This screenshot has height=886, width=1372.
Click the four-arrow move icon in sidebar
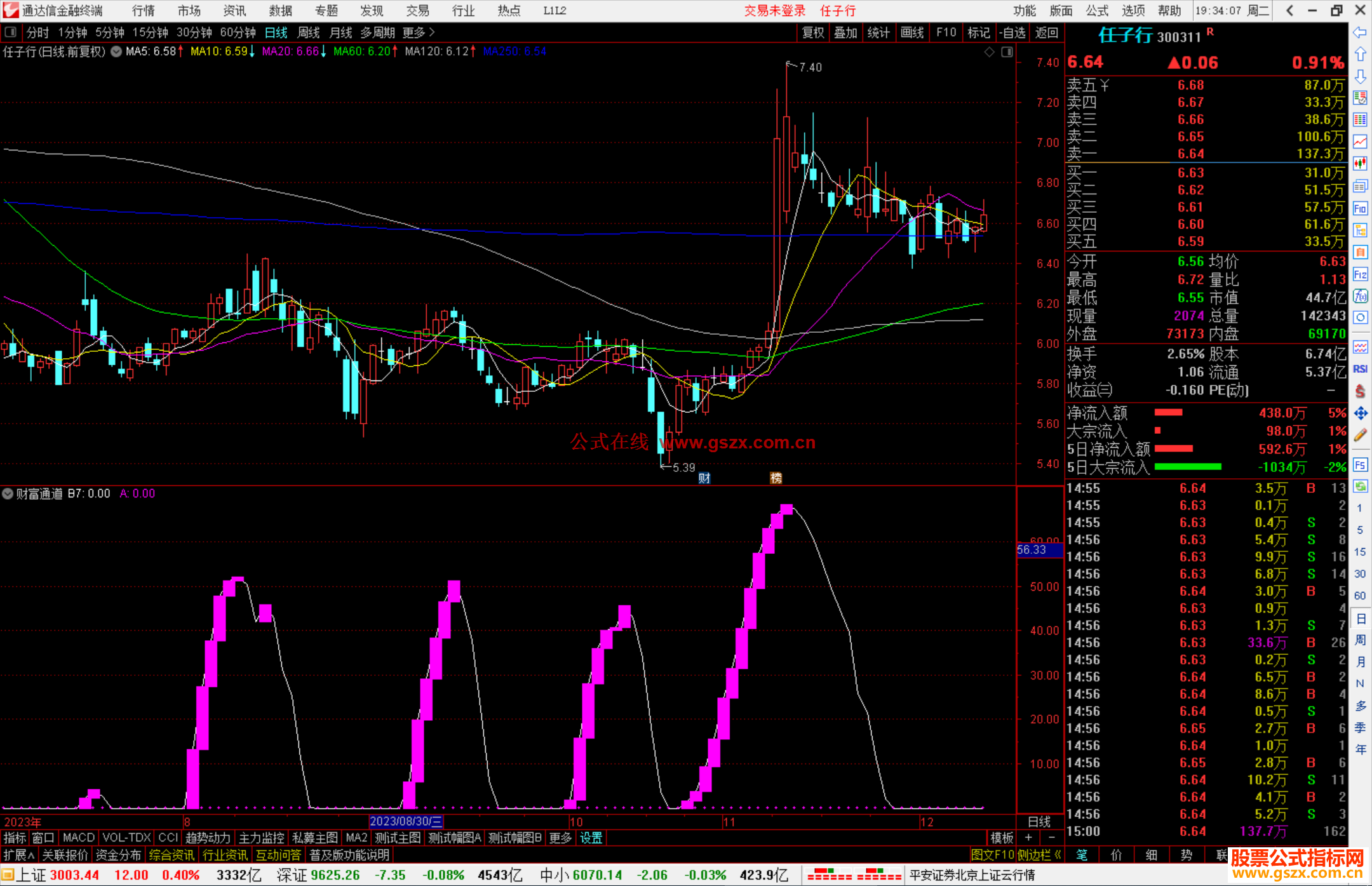pos(1360,413)
